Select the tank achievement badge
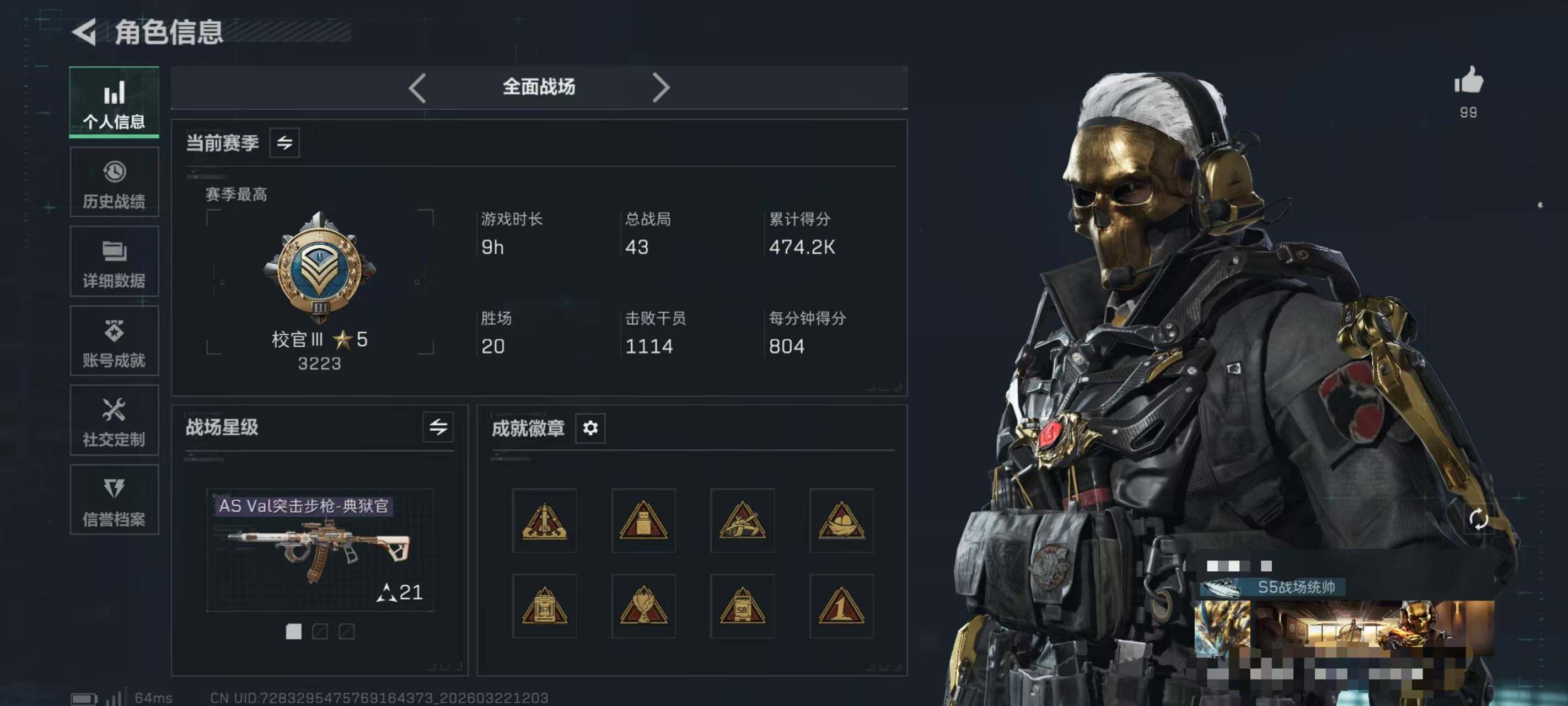Image resolution: width=1568 pixels, height=706 pixels. (x=742, y=520)
